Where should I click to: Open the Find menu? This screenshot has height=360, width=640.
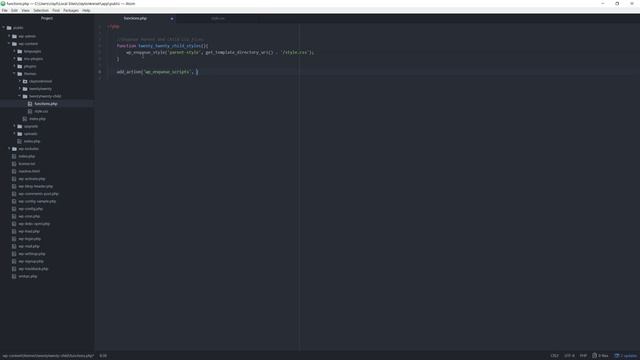click(x=56, y=10)
